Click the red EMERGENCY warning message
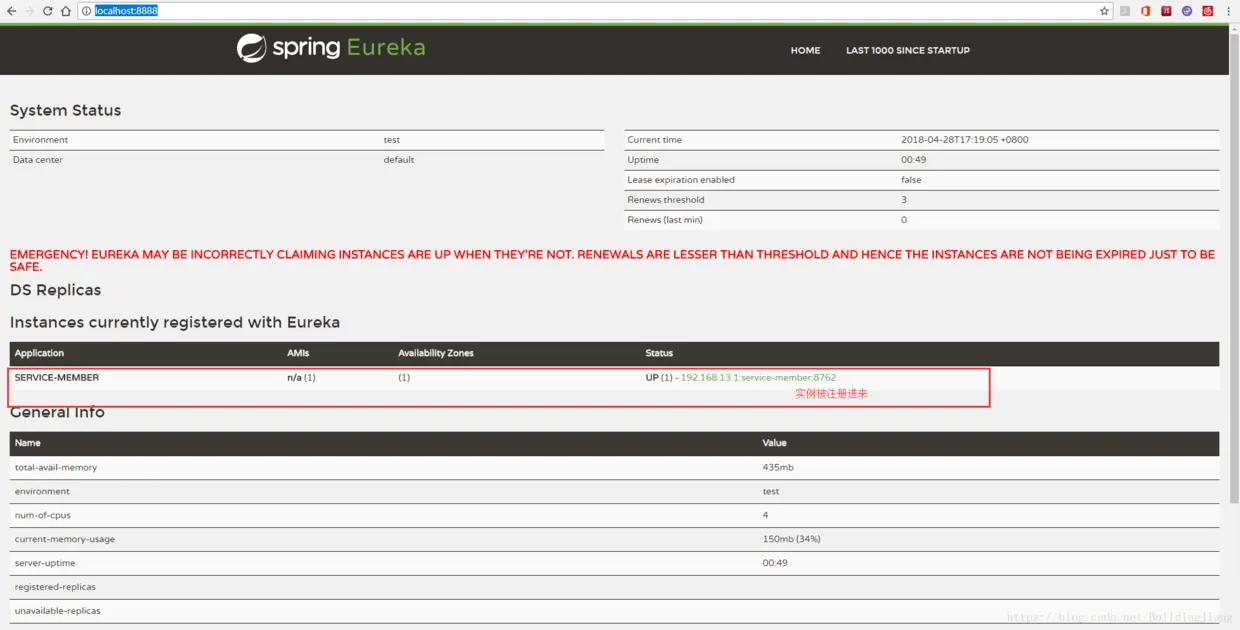The height and width of the screenshot is (630, 1240). click(x=612, y=260)
